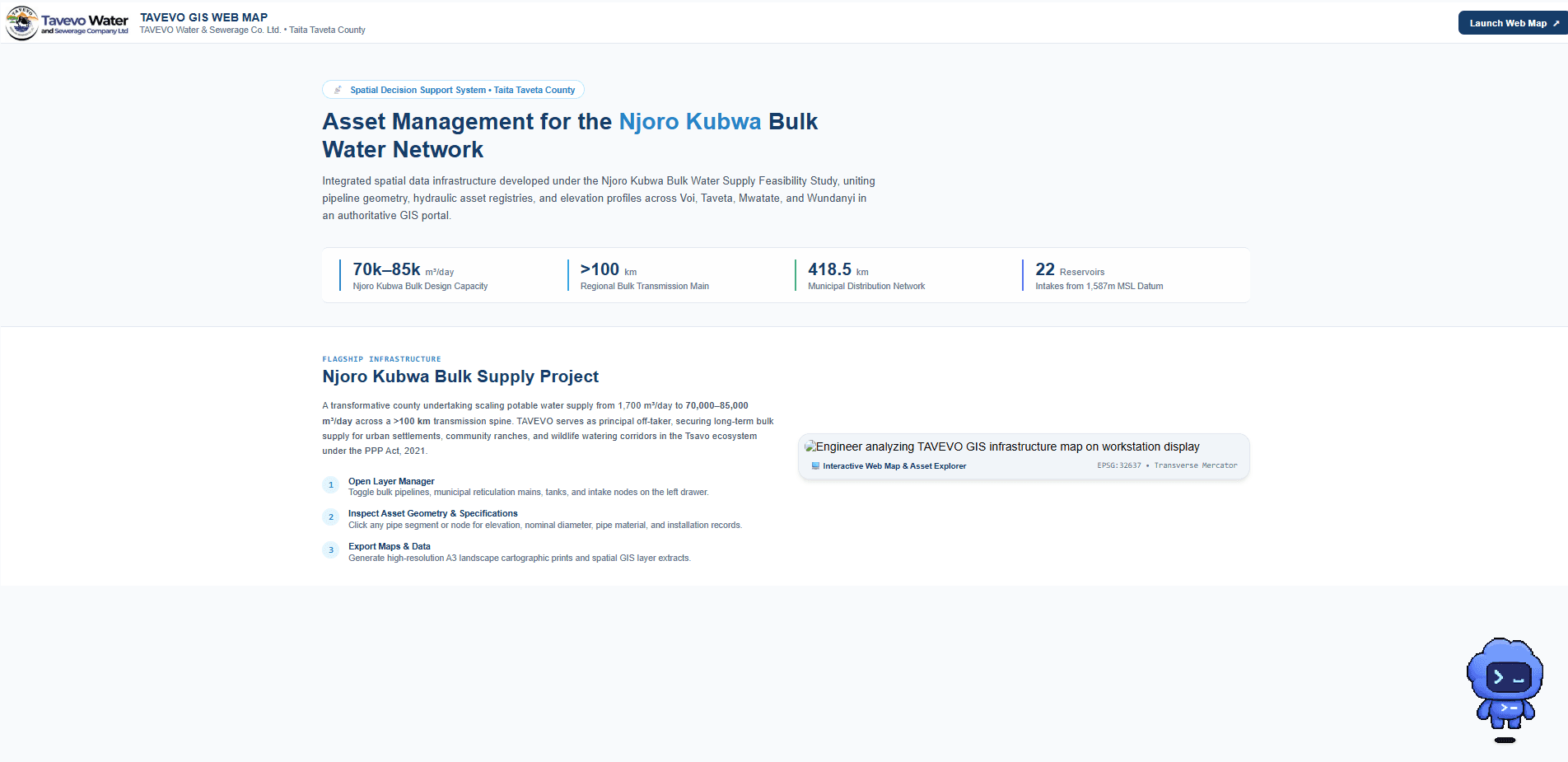Click the Export Maps & Data heading
Screen dimensions: 1568x762
coord(390,546)
